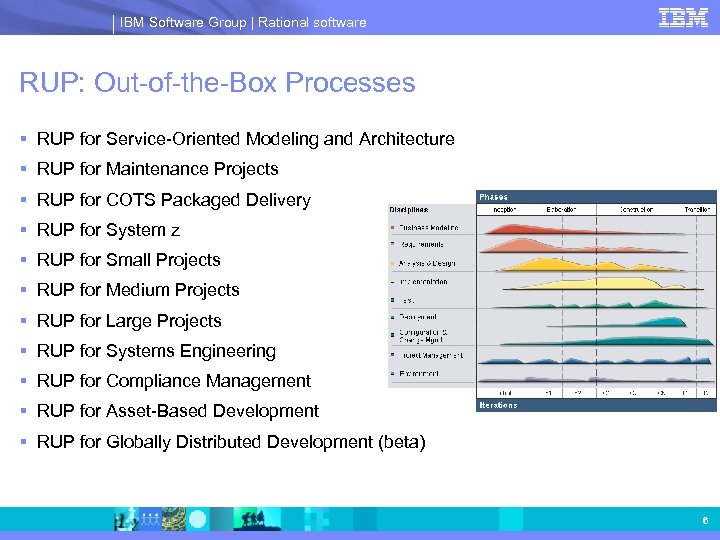720x540 pixels.
Task: Click the orange Analysis & Design effort curve
Action: point(551,265)
